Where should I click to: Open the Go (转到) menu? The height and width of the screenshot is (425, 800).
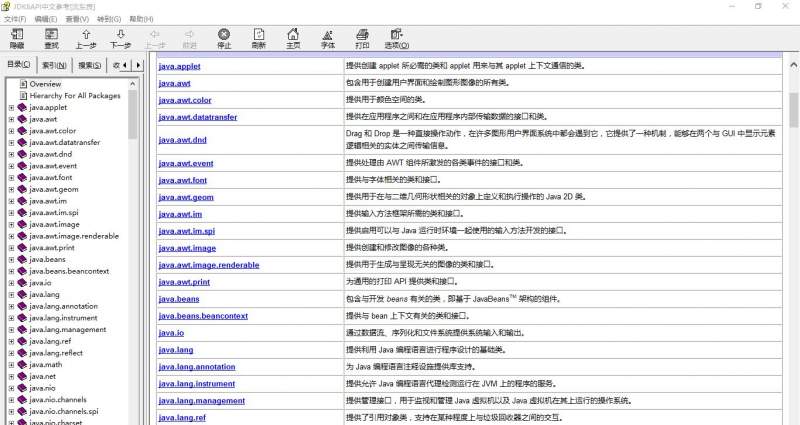109,19
